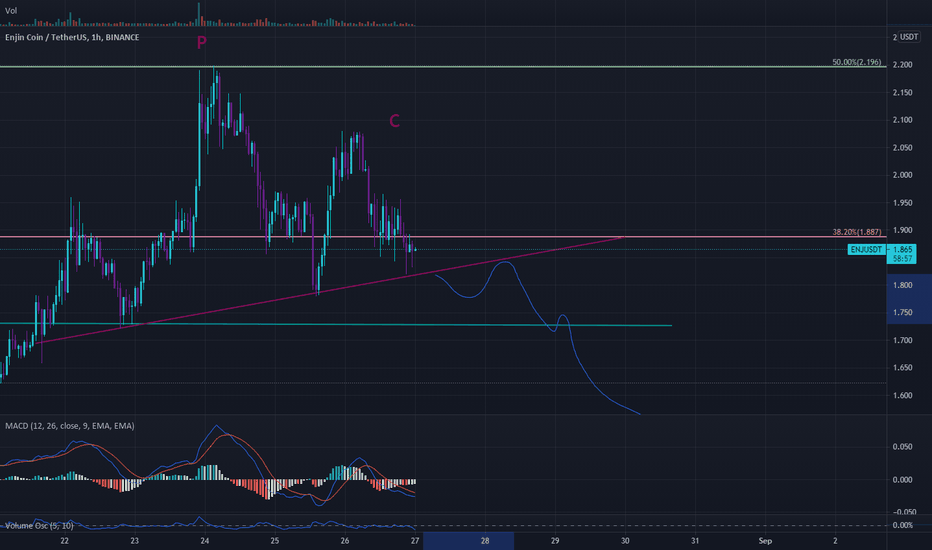932x550 pixels.
Task: Click 2.150 on the price axis
Action: point(902,93)
